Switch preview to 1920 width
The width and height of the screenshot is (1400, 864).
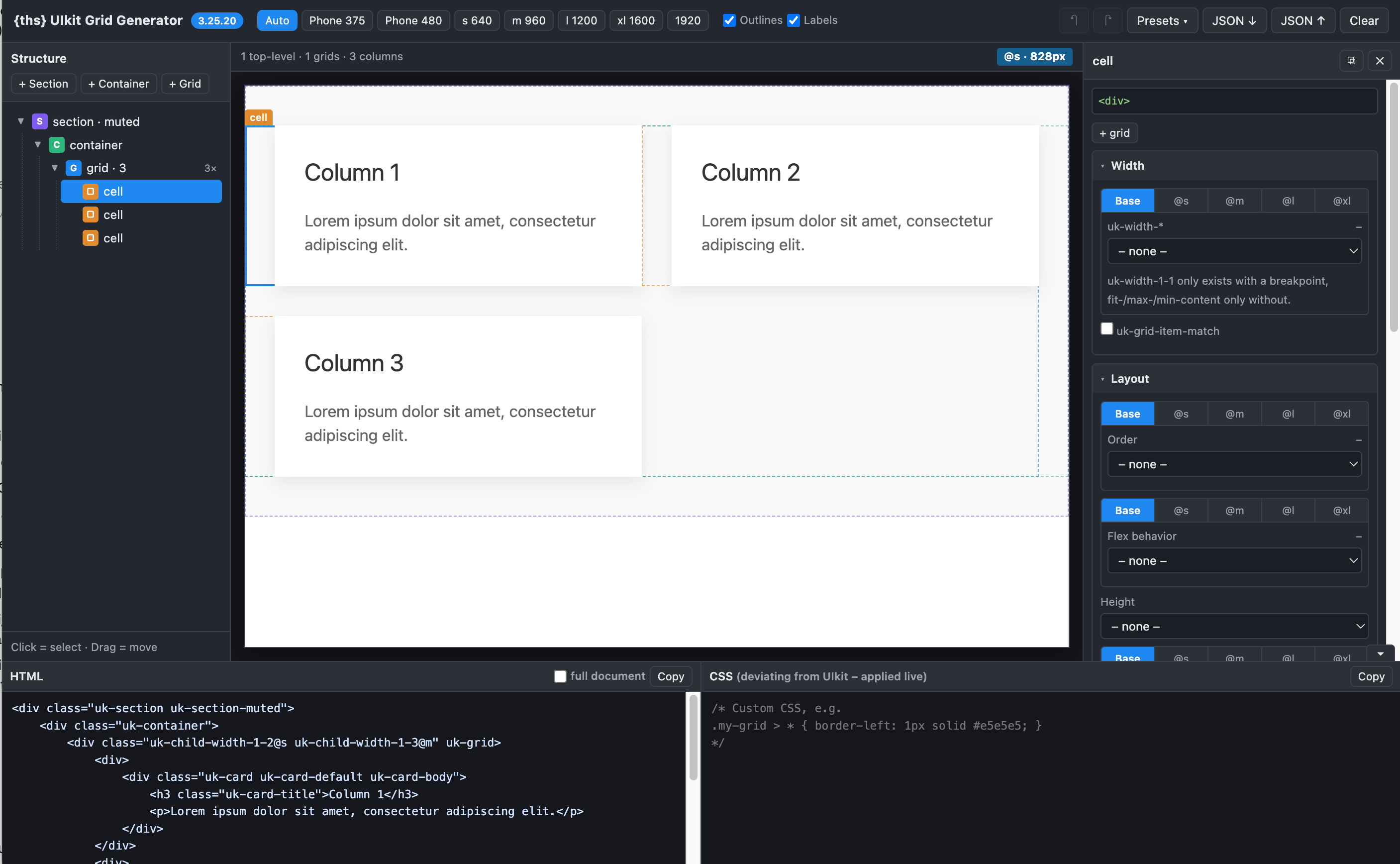click(x=688, y=20)
